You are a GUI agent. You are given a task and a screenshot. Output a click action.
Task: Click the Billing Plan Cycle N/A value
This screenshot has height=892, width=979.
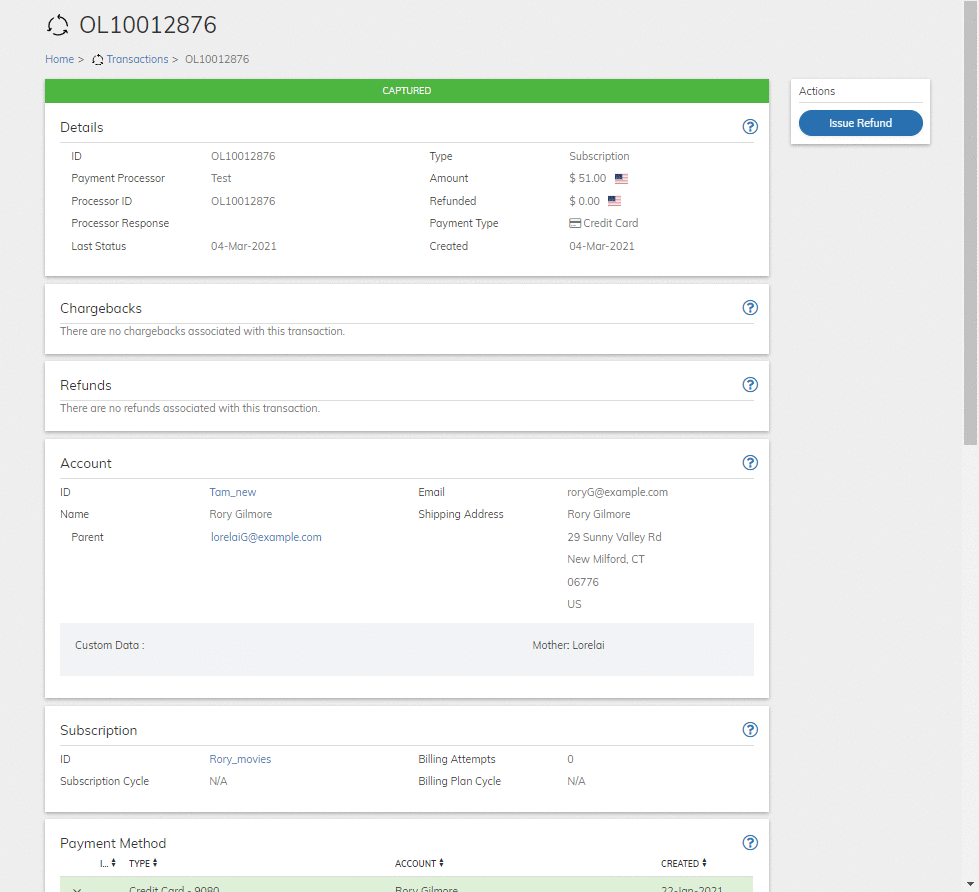point(576,782)
